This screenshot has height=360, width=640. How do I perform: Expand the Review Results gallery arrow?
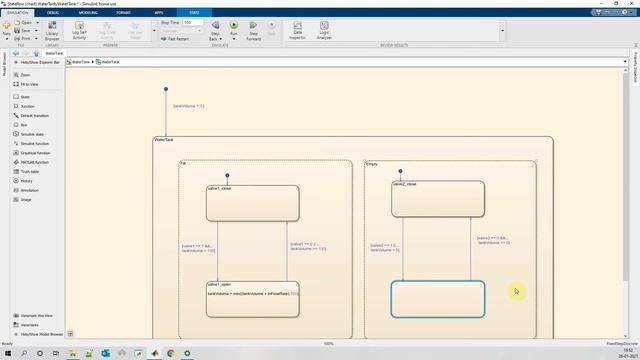[x=502, y=31]
